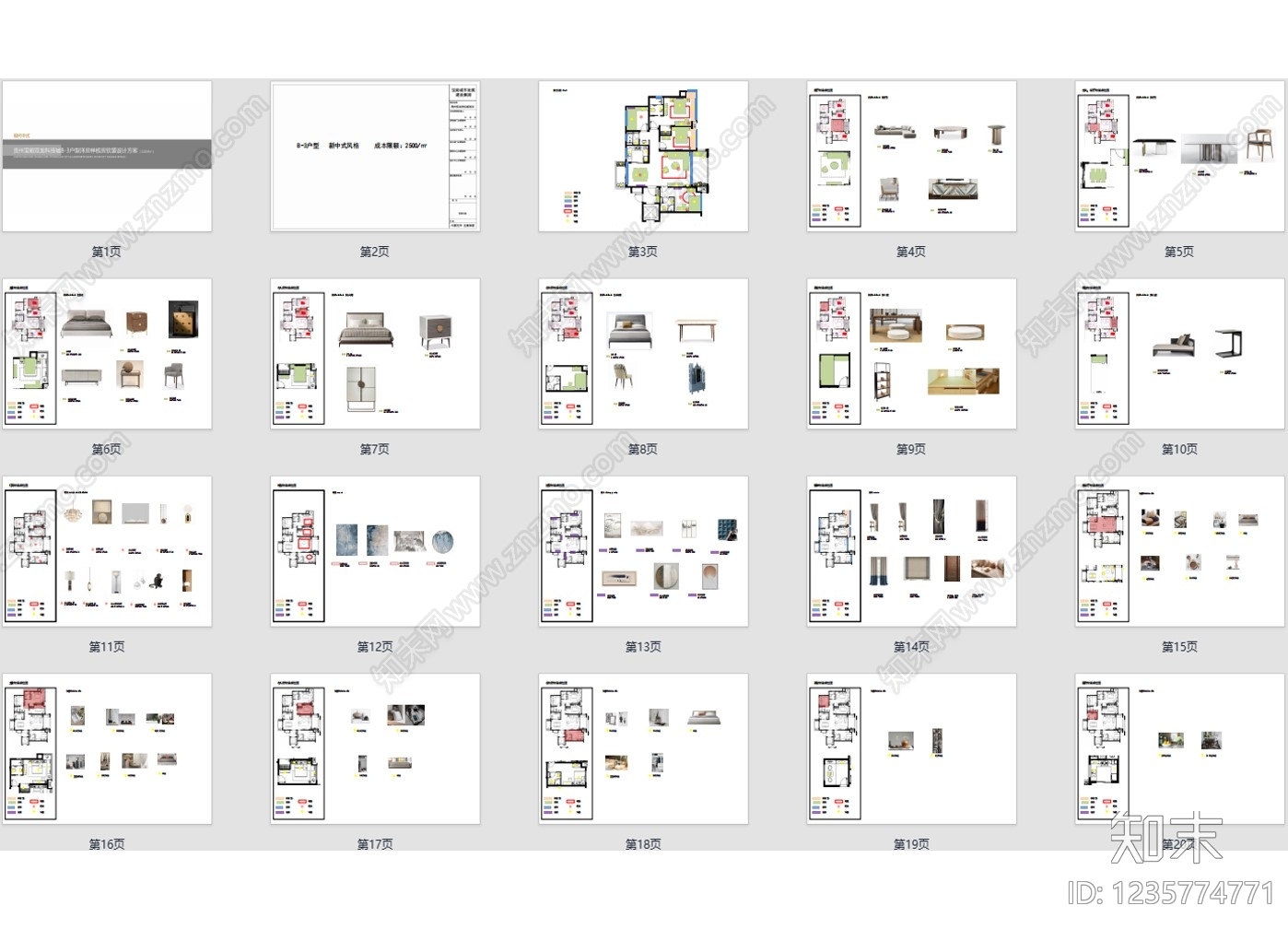The image size is (1288, 929).
Task: Select the "第13页" caption text
Action: [x=643, y=647]
